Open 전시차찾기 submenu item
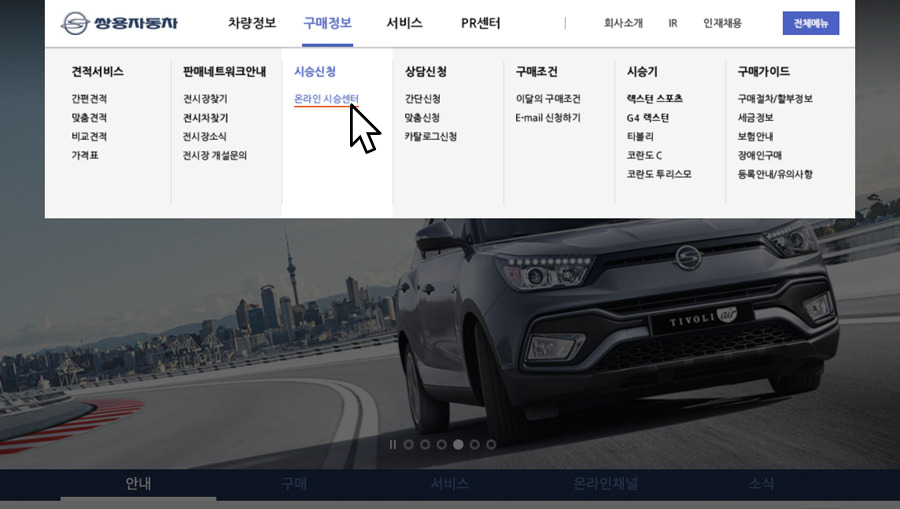The width and height of the screenshot is (900, 509). pos(205,118)
